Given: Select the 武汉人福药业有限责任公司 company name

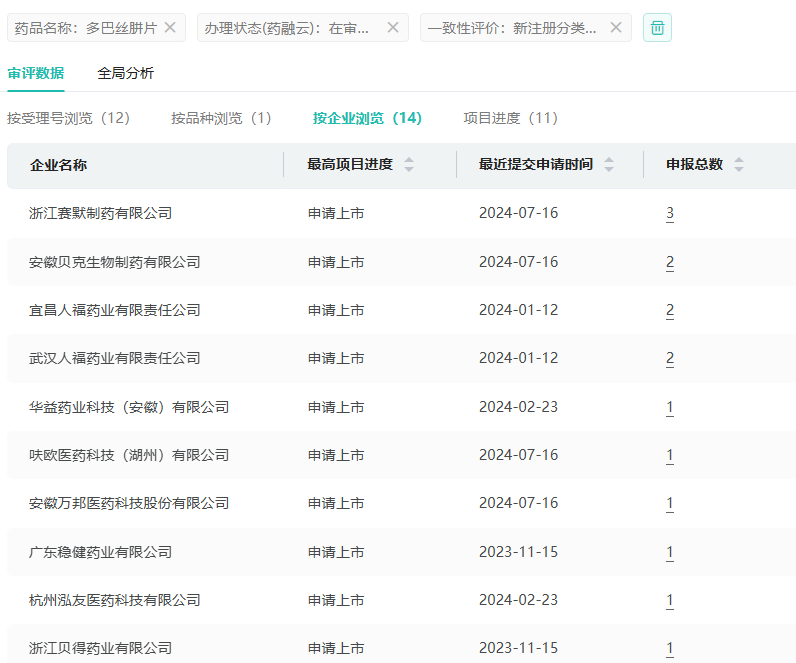Looking at the screenshot, I should [x=115, y=358].
